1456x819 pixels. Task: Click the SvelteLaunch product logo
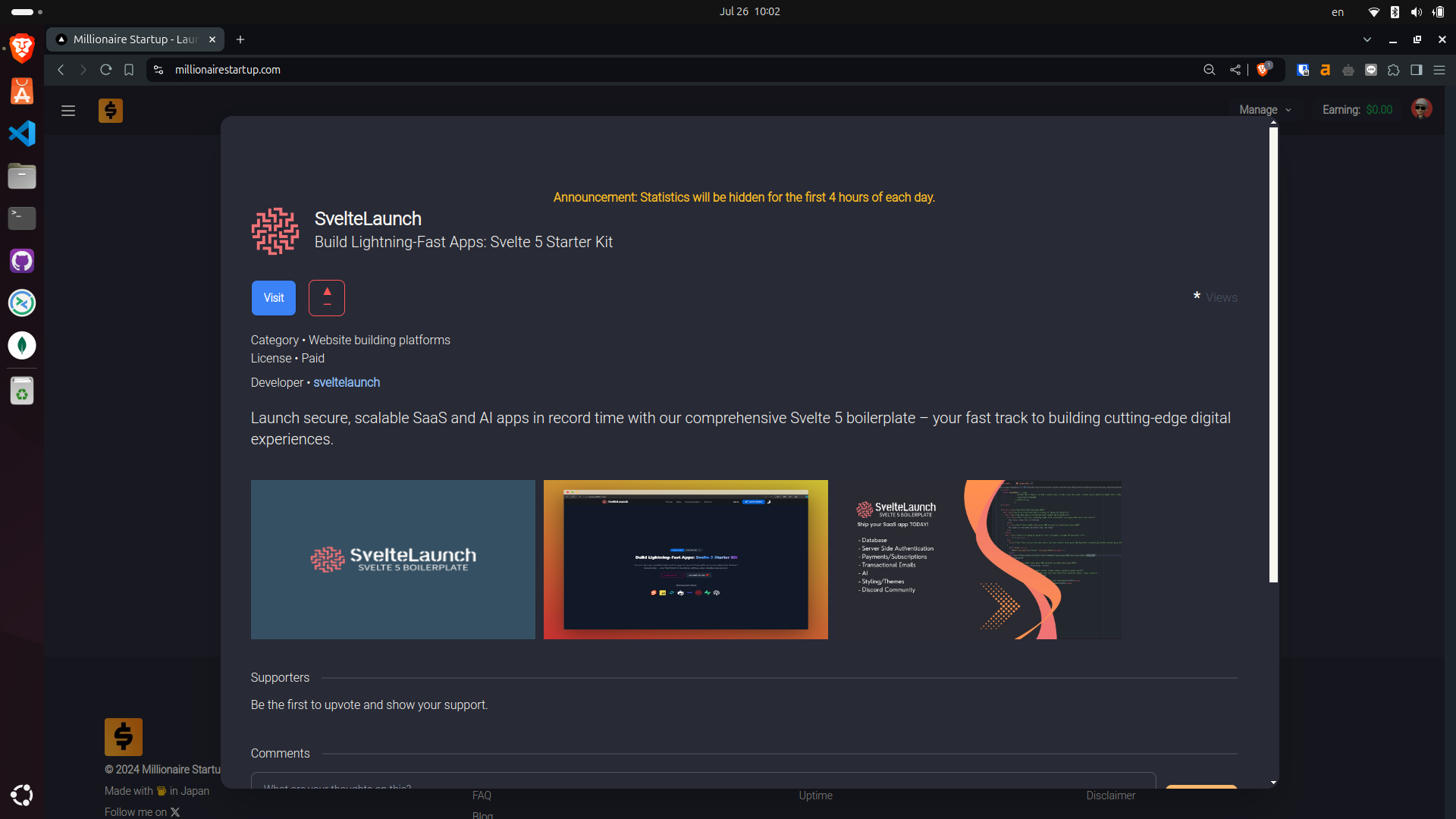tap(275, 231)
